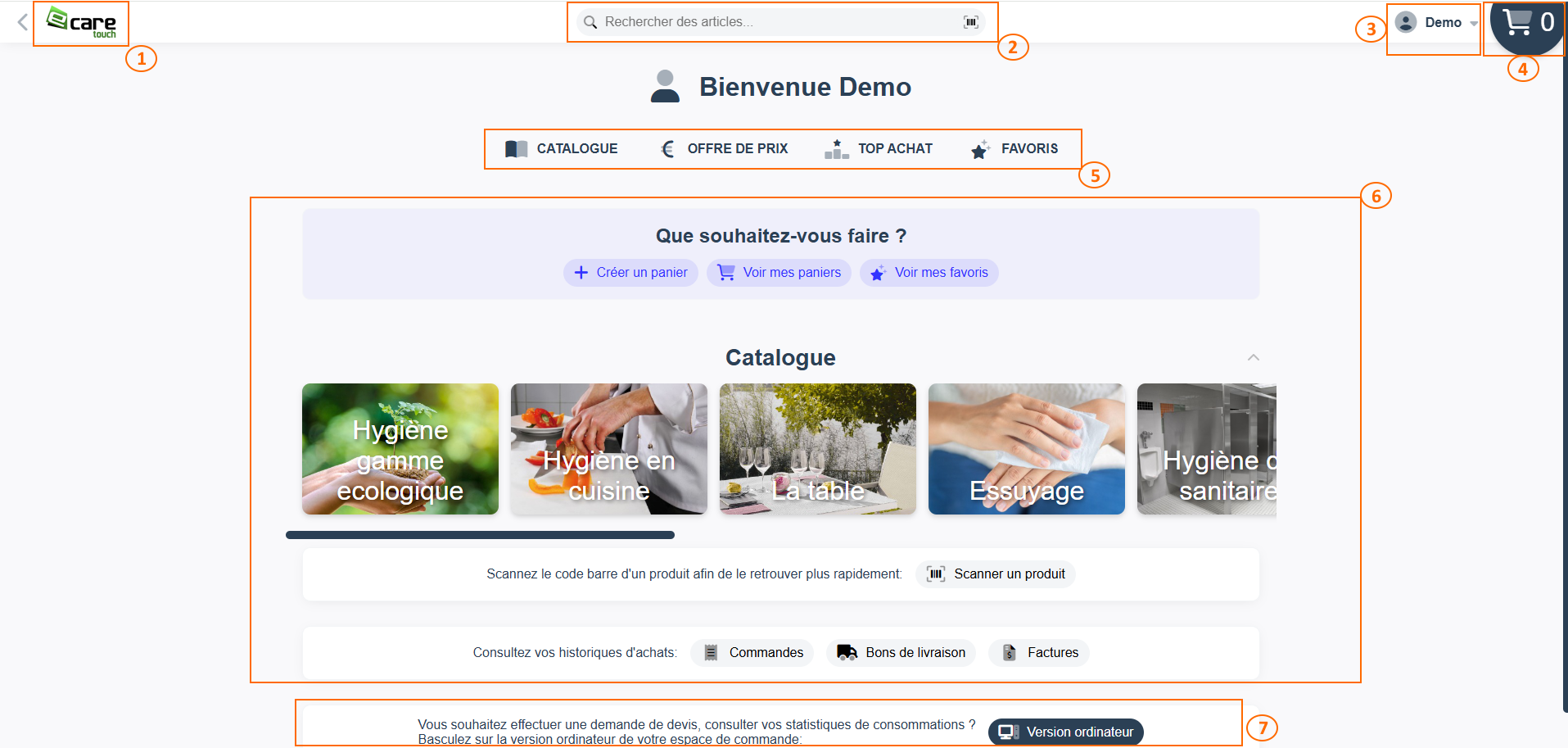Click the catalogue horizontal scrollbar
Viewport: 1568px width, 748px height.
coord(480,535)
